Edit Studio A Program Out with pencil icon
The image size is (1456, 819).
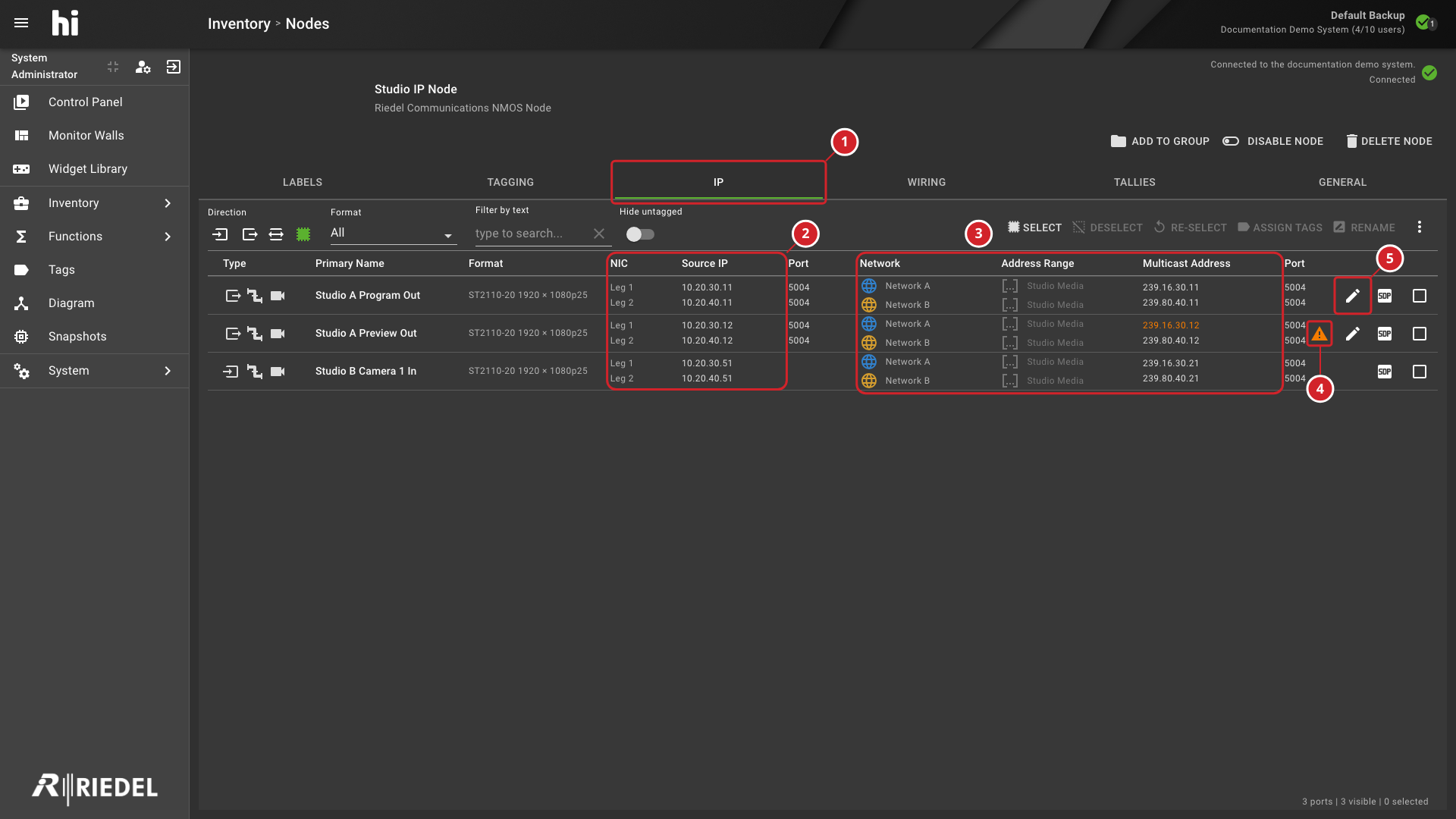1352,296
